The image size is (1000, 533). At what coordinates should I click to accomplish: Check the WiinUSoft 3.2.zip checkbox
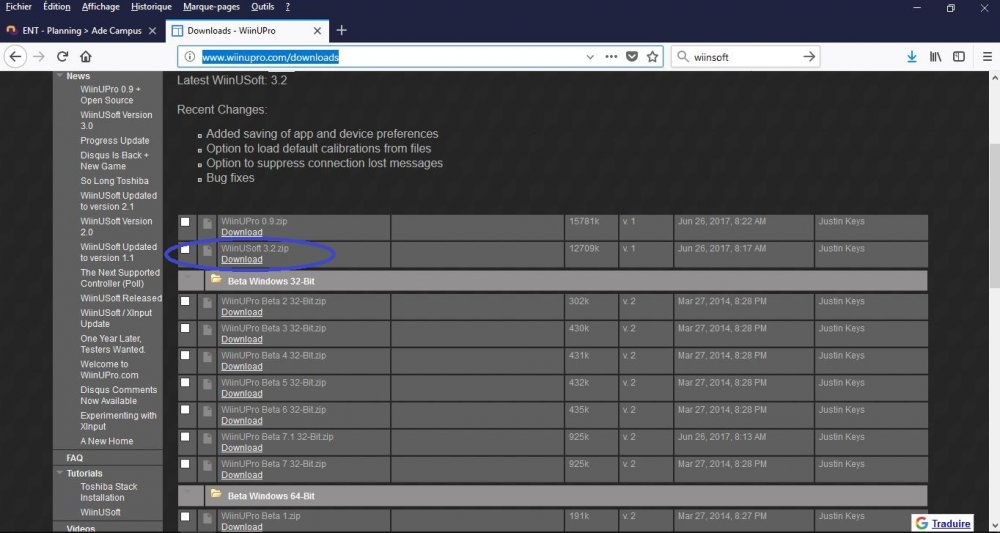pos(185,249)
